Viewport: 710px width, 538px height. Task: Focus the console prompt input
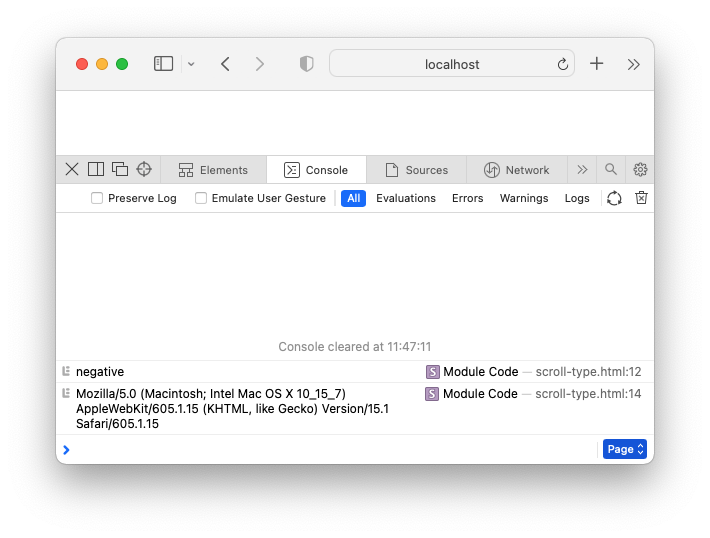[x=333, y=449]
